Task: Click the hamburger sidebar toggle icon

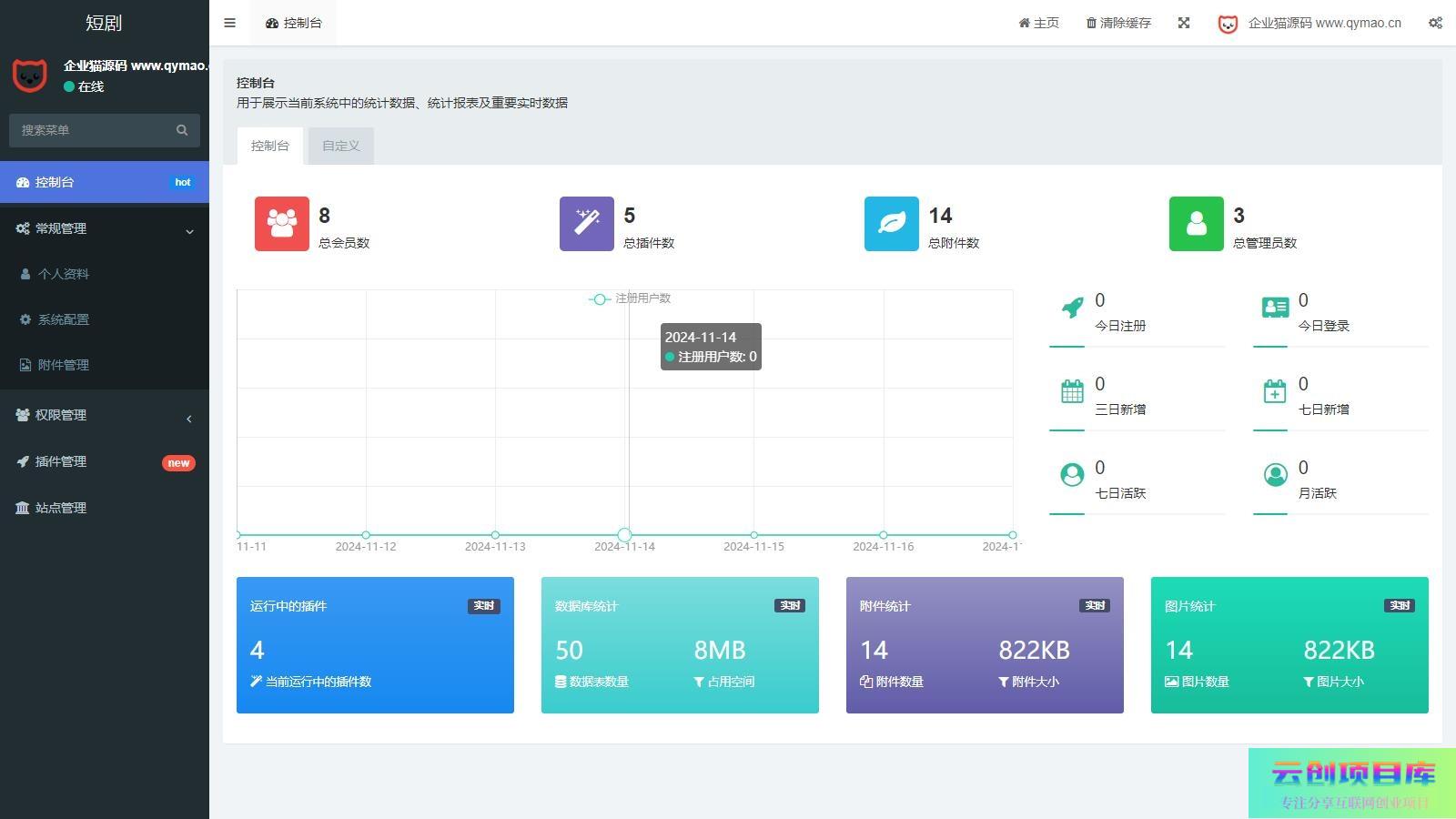Action: tap(229, 23)
